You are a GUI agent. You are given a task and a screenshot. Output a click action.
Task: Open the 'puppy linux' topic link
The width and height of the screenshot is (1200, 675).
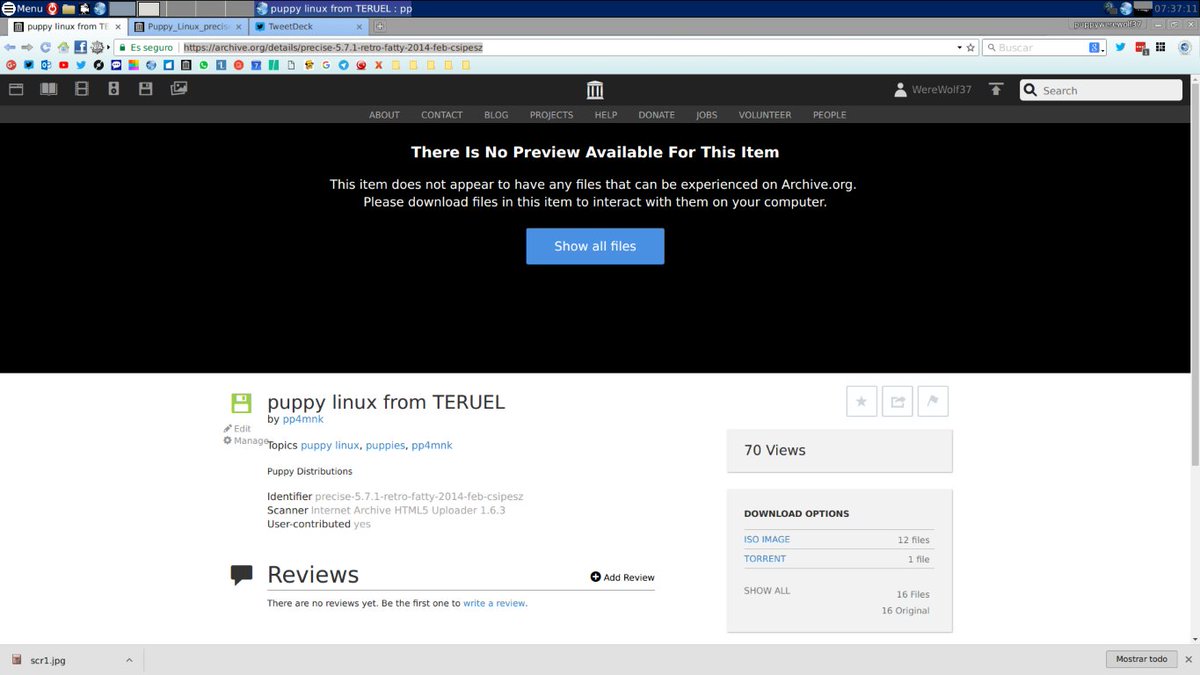(x=330, y=445)
